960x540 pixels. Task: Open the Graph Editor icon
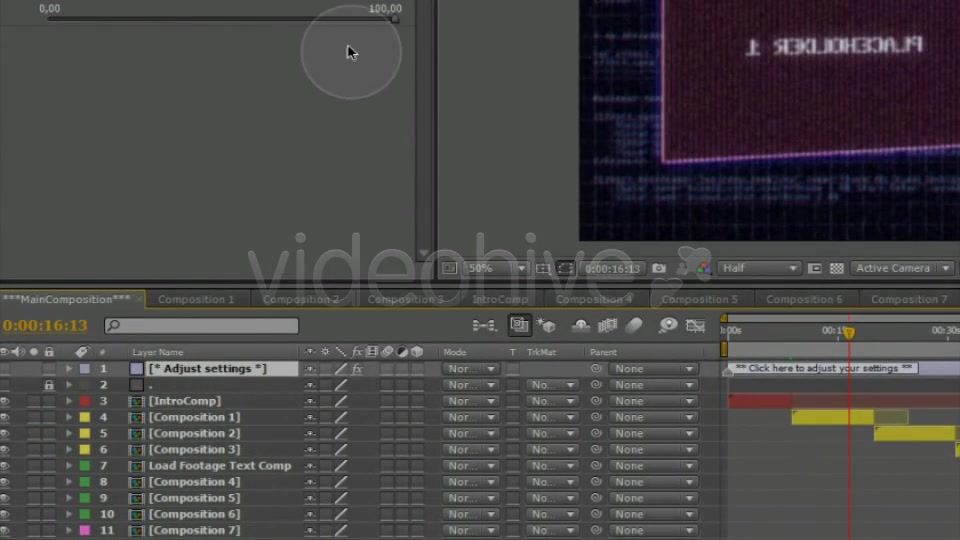696,326
